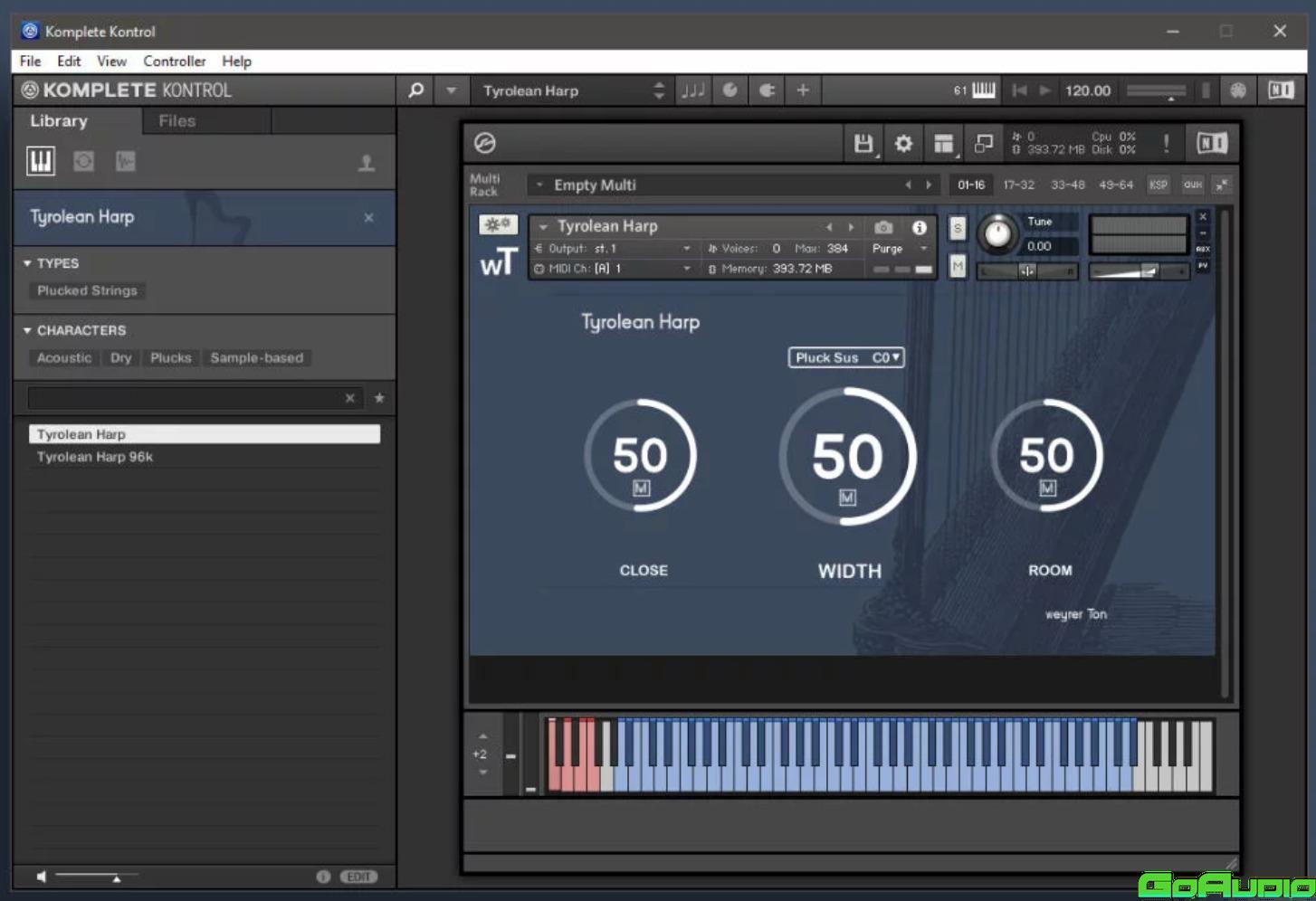Toggle the favorites star filter
This screenshot has width=1316, height=901.
[379, 397]
